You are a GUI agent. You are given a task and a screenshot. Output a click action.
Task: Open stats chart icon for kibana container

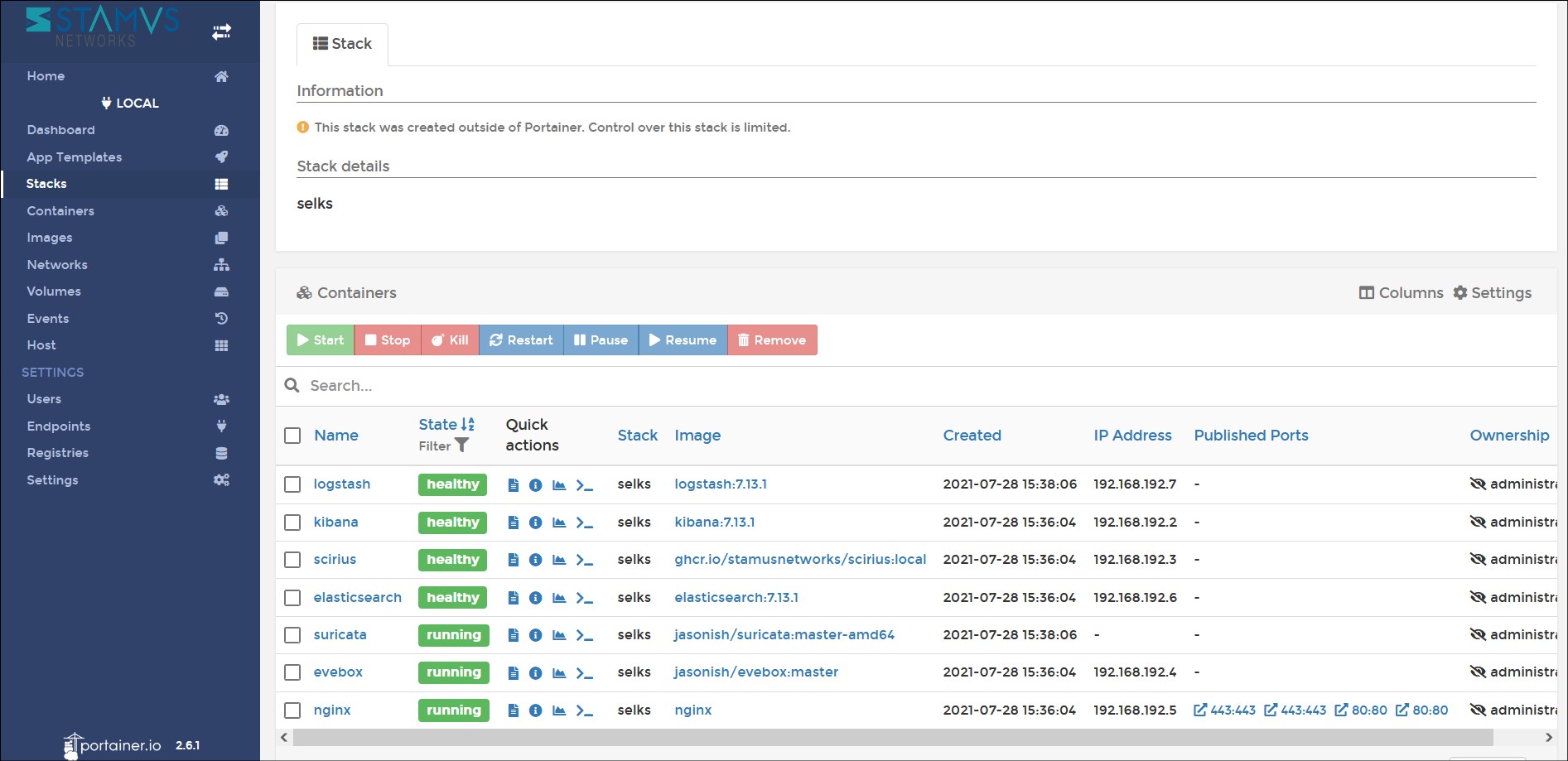coord(559,523)
